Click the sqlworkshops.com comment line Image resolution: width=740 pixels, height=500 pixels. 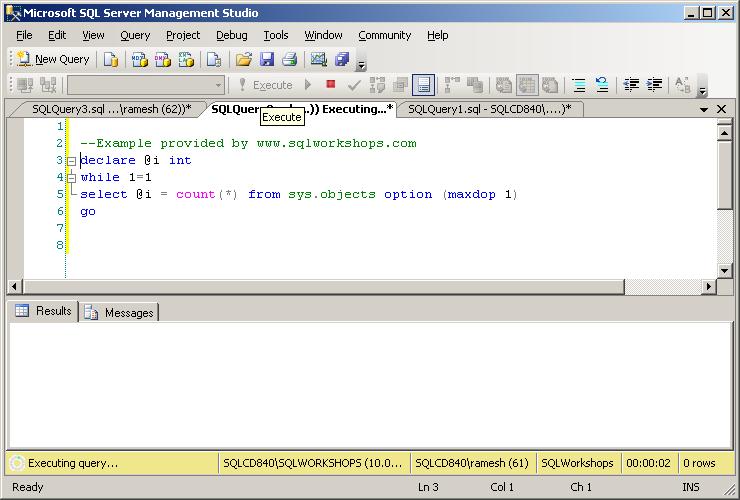coord(248,144)
